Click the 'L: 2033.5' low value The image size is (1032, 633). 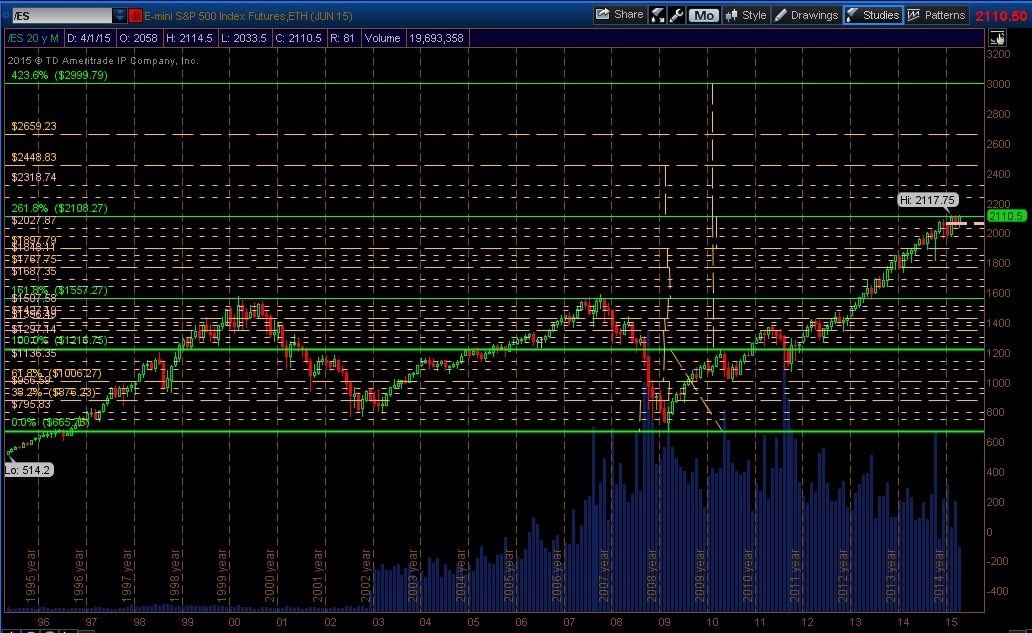(244, 38)
